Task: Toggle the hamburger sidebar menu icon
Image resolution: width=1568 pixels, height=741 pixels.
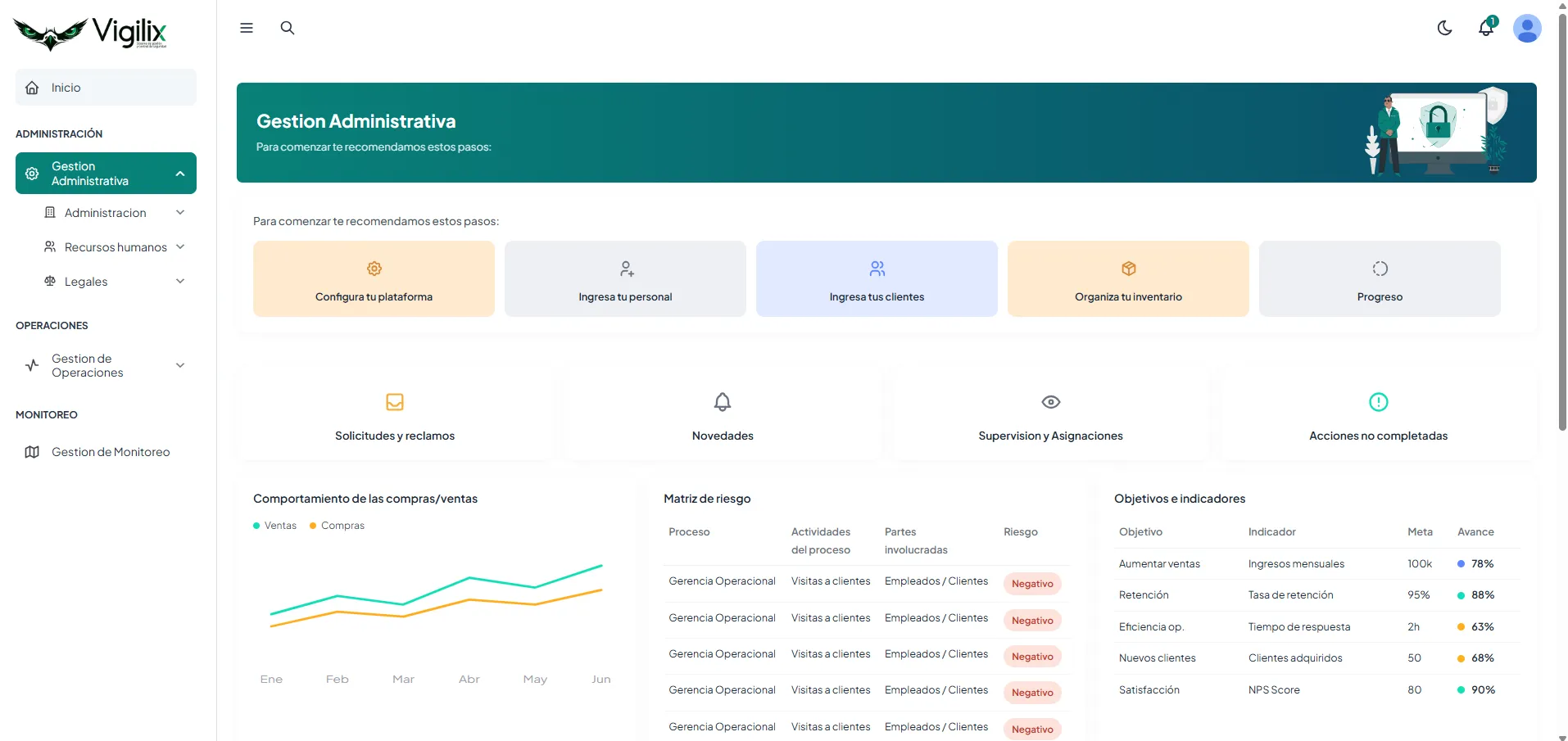Action: (x=247, y=28)
